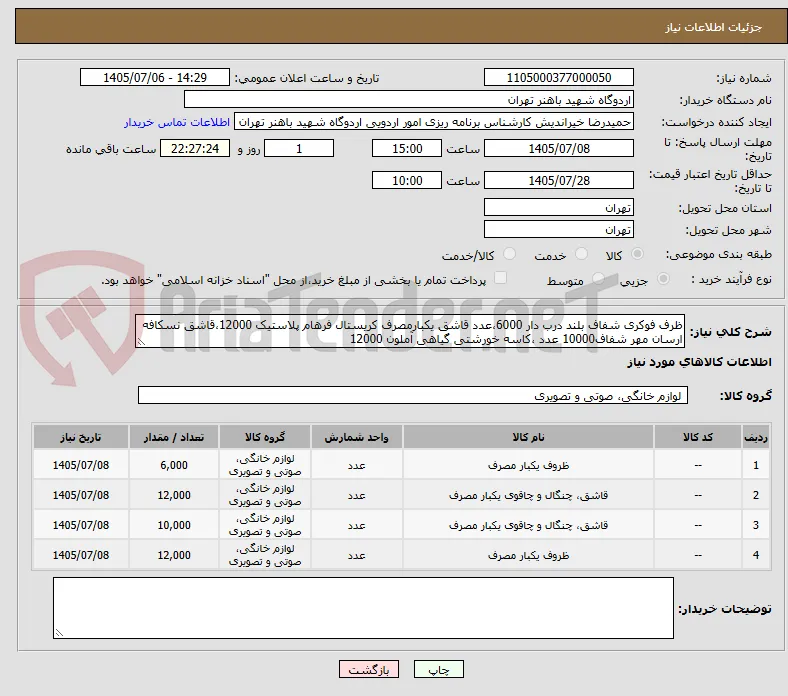
Task: Click the price validity date 1405/07/28 field
Action: click(x=559, y=180)
